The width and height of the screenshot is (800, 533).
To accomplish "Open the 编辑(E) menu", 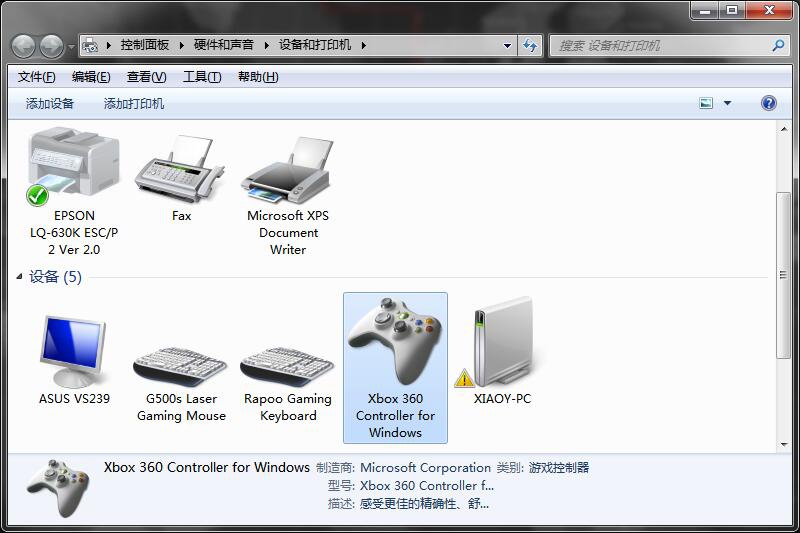I will pos(91,77).
